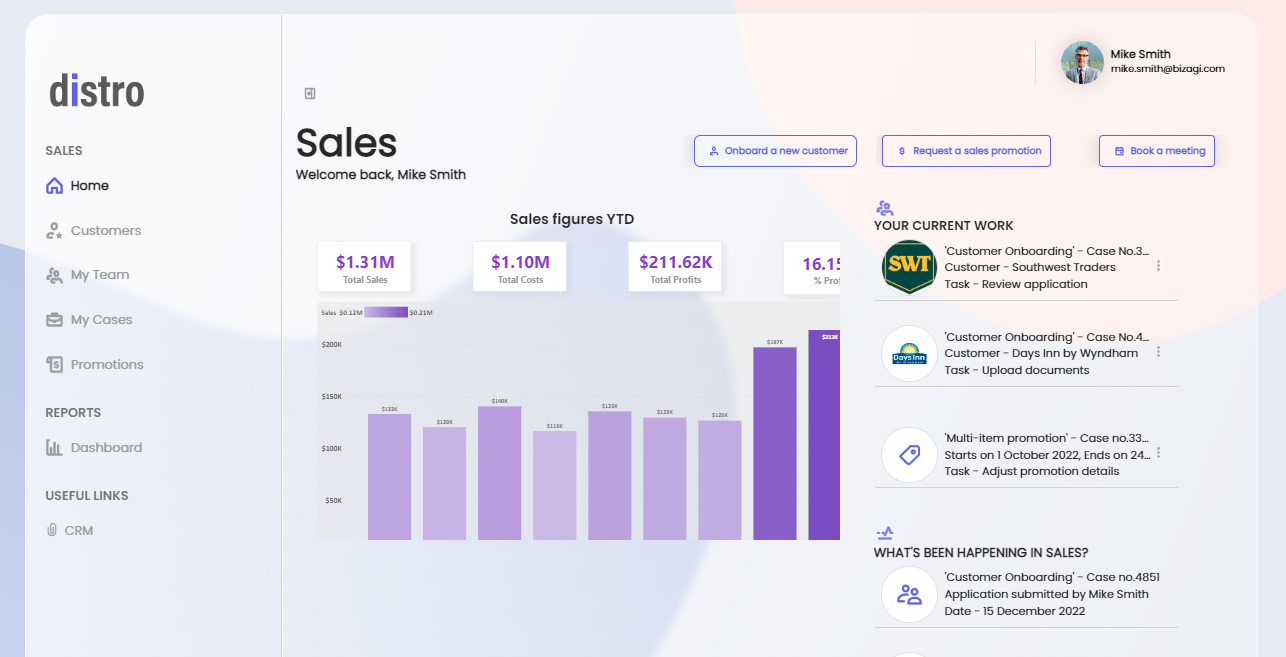Click the $116K chart bar
Image resolution: width=1286 pixels, height=657 pixels.
(554, 485)
